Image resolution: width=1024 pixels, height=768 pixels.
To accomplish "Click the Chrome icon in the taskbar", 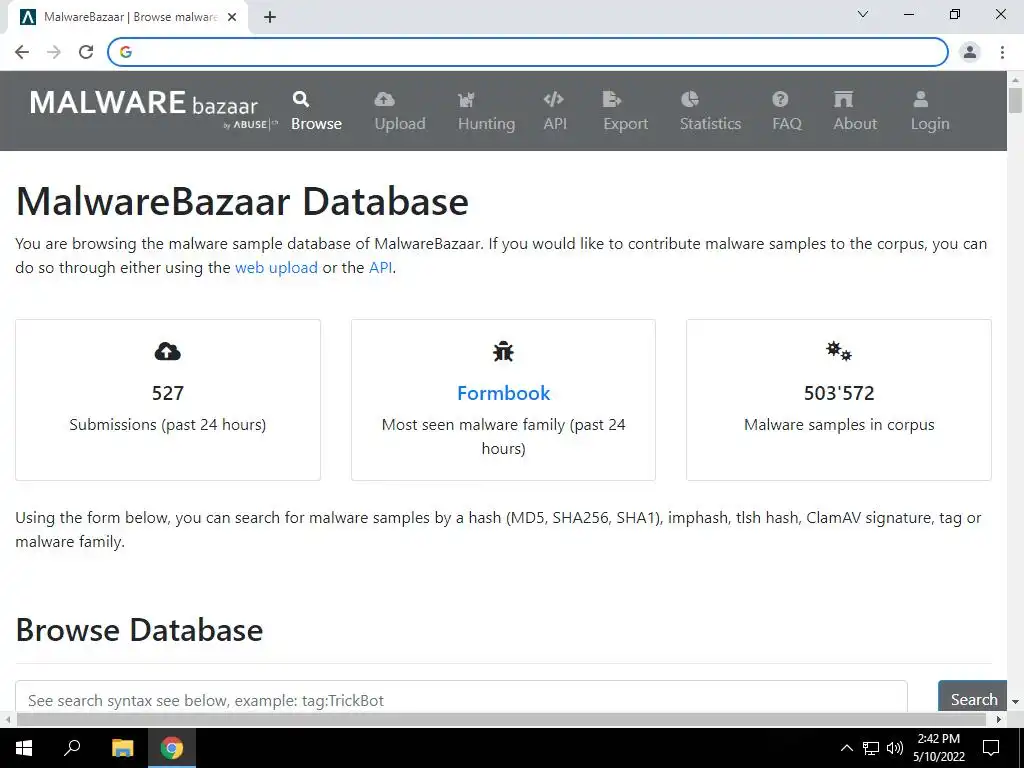I will [172, 748].
